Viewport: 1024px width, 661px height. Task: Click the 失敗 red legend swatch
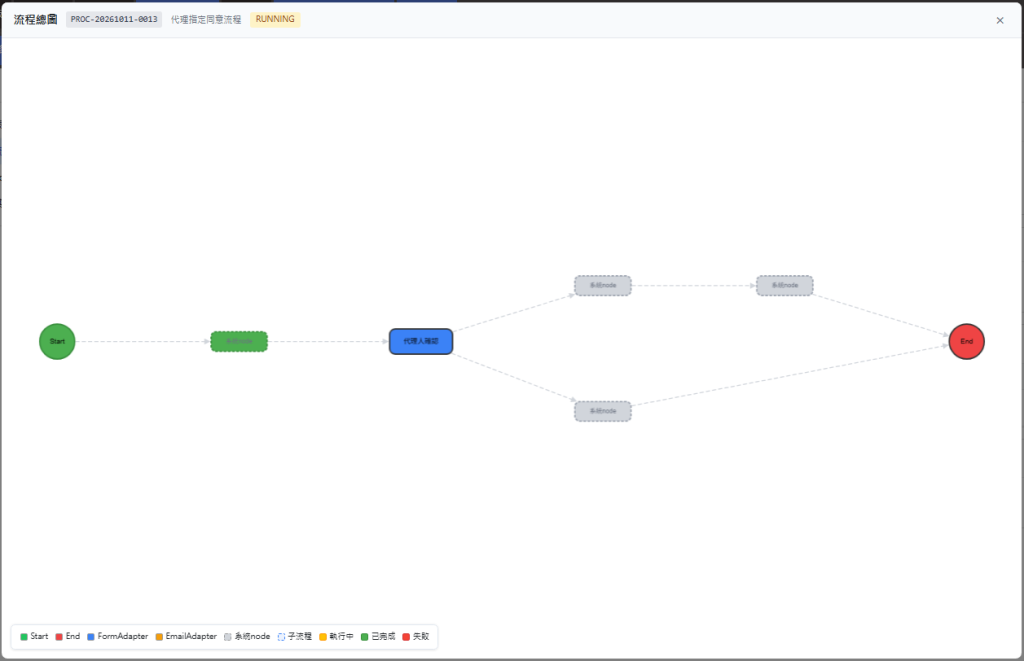point(406,637)
